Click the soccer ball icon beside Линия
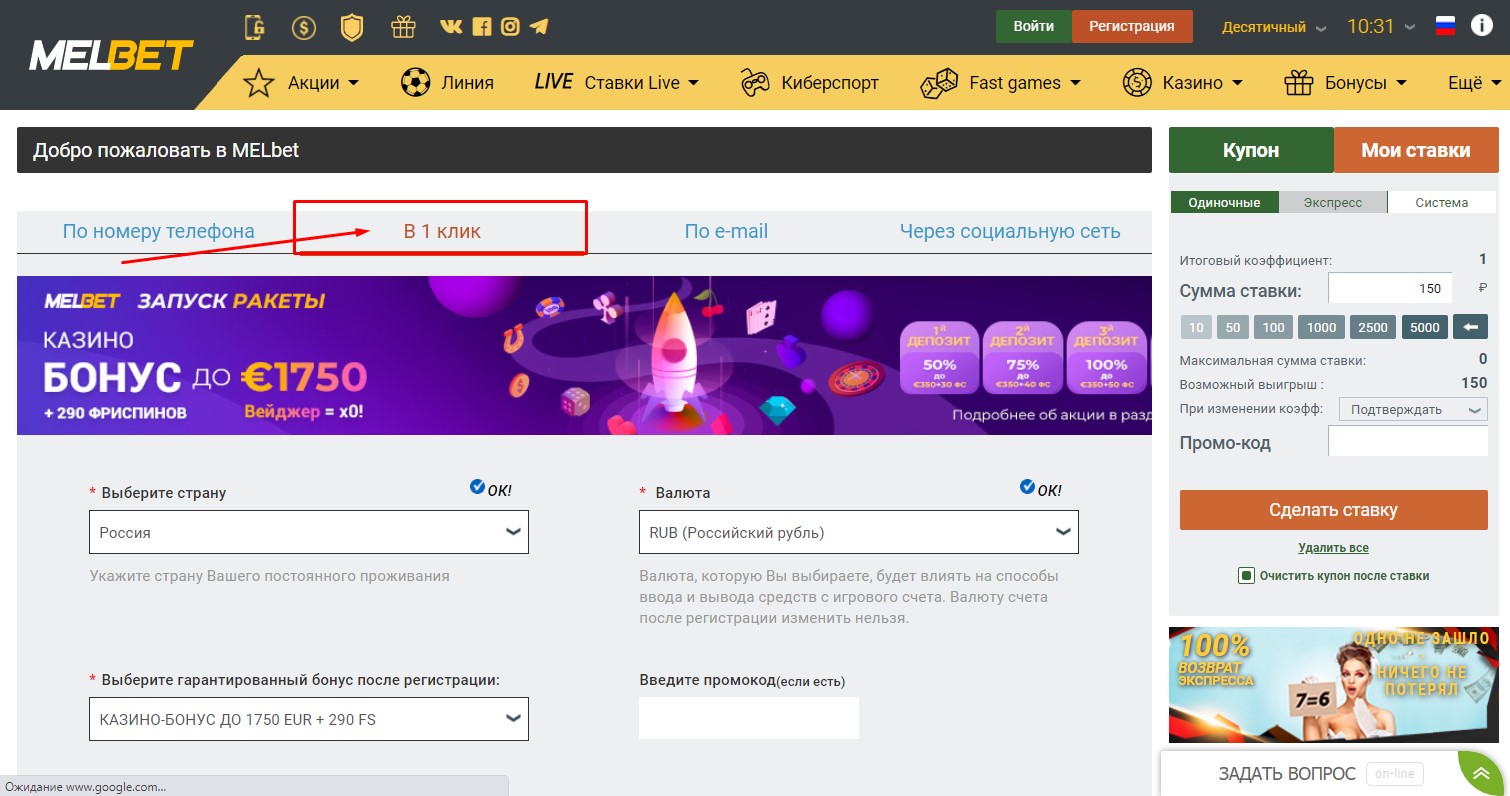Image resolution: width=1510 pixels, height=796 pixels. tap(414, 83)
